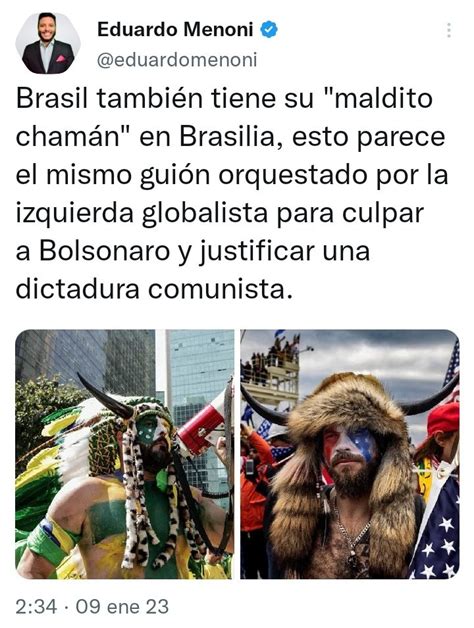This screenshot has width=474, height=628.
Task: Click the American flag in the right photo
Action: pos(437,527)
